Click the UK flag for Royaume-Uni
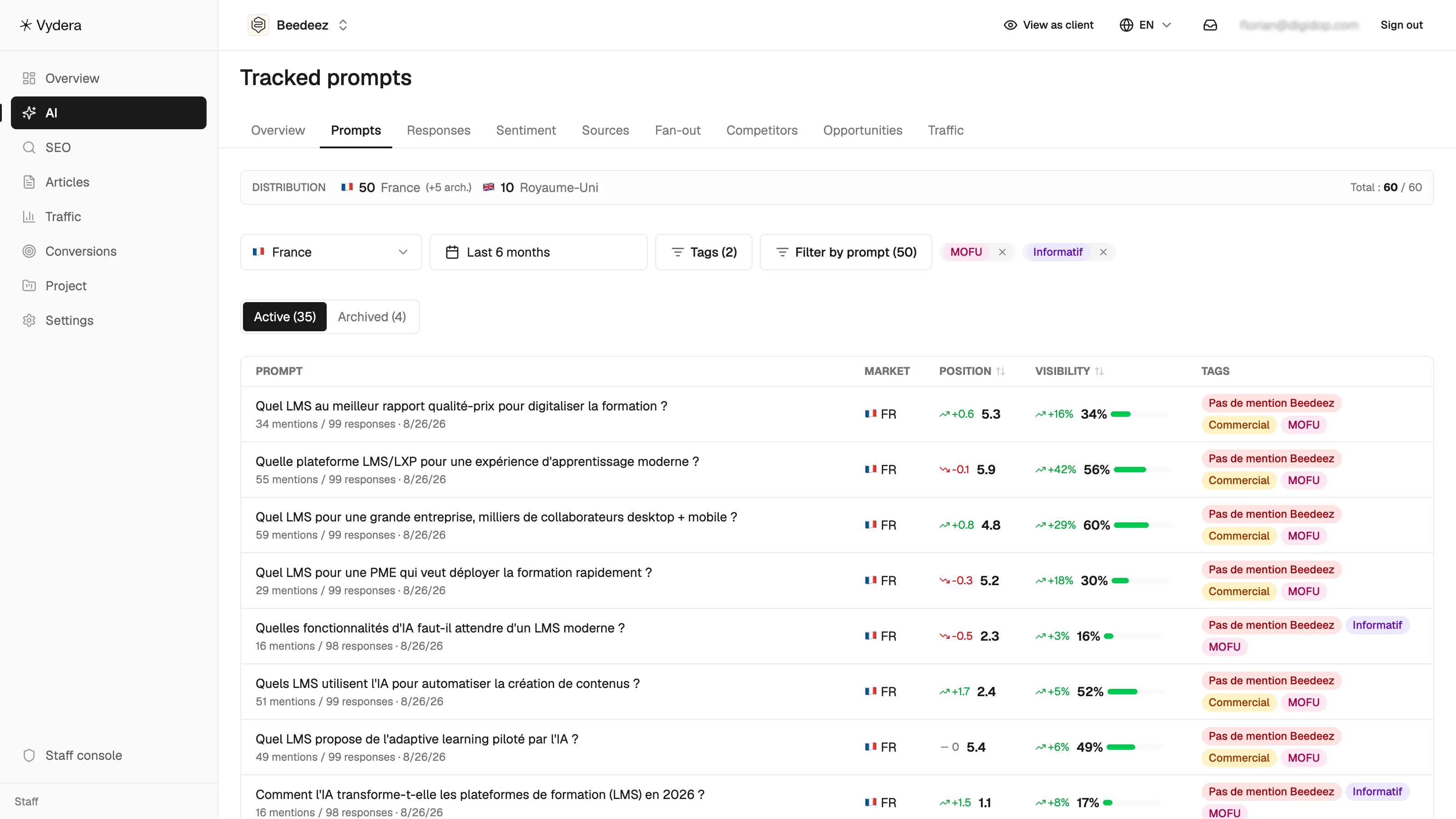The width and height of the screenshot is (1456, 819). [489, 187]
